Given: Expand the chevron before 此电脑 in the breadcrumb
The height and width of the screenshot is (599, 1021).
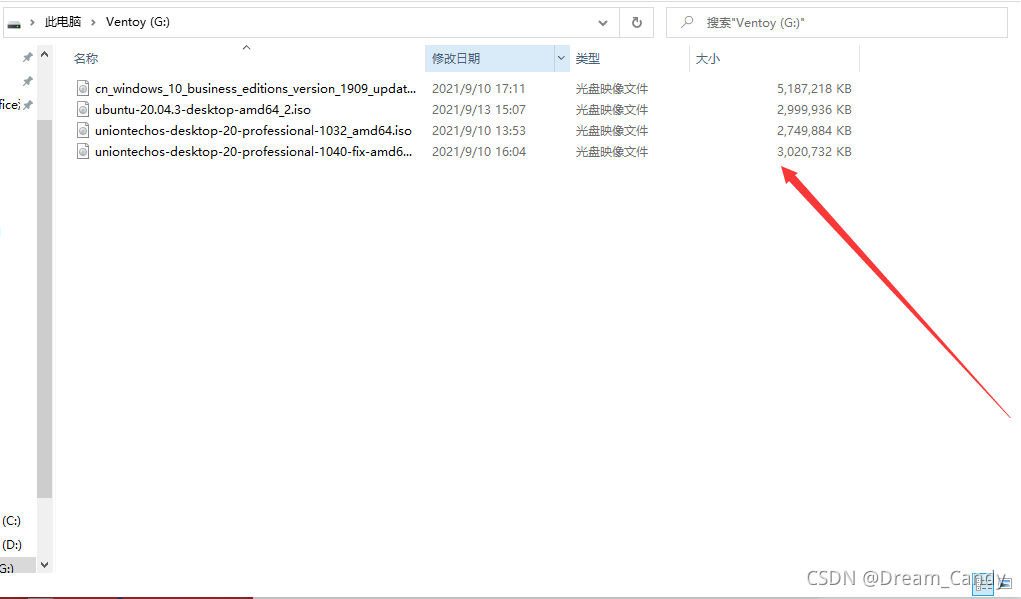Looking at the screenshot, I should click(33, 22).
